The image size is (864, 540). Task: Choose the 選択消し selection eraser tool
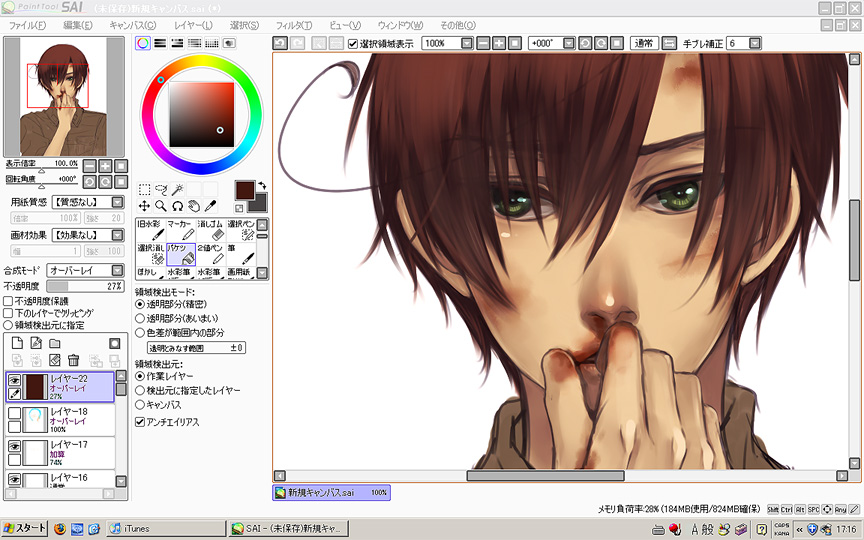pyautogui.click(x=150, y=255)
